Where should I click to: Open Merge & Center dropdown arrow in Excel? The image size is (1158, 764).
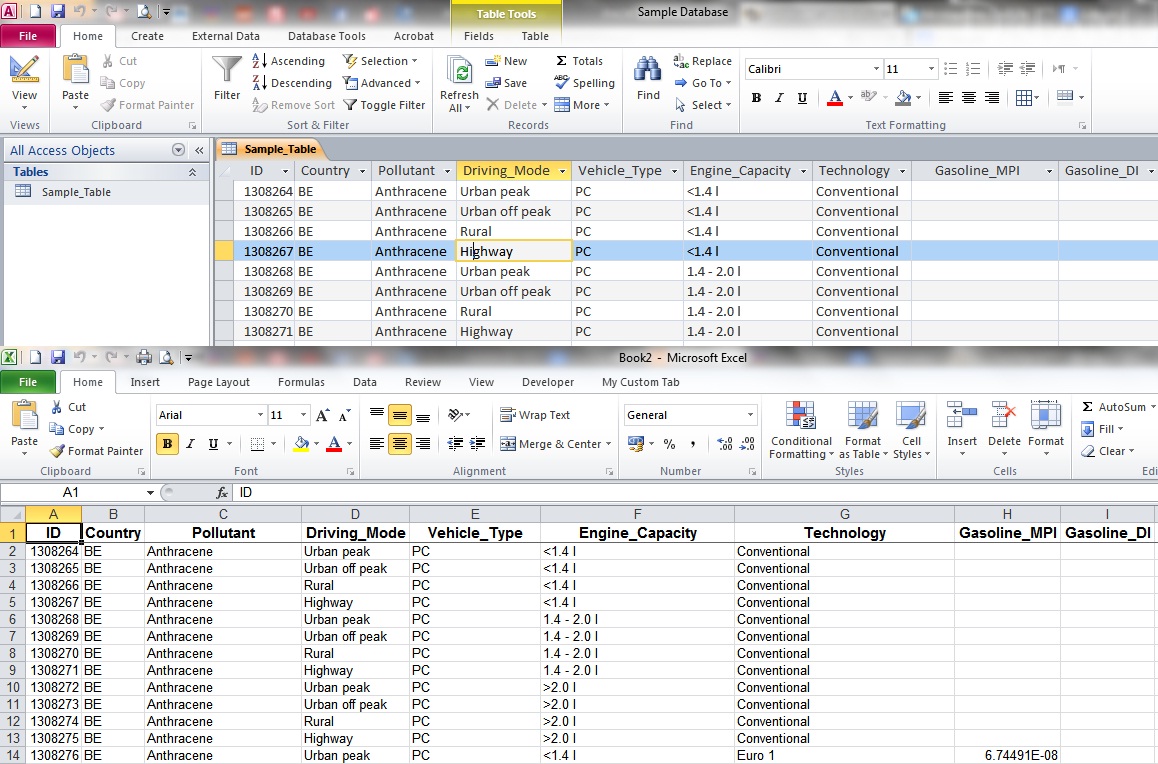609,444
